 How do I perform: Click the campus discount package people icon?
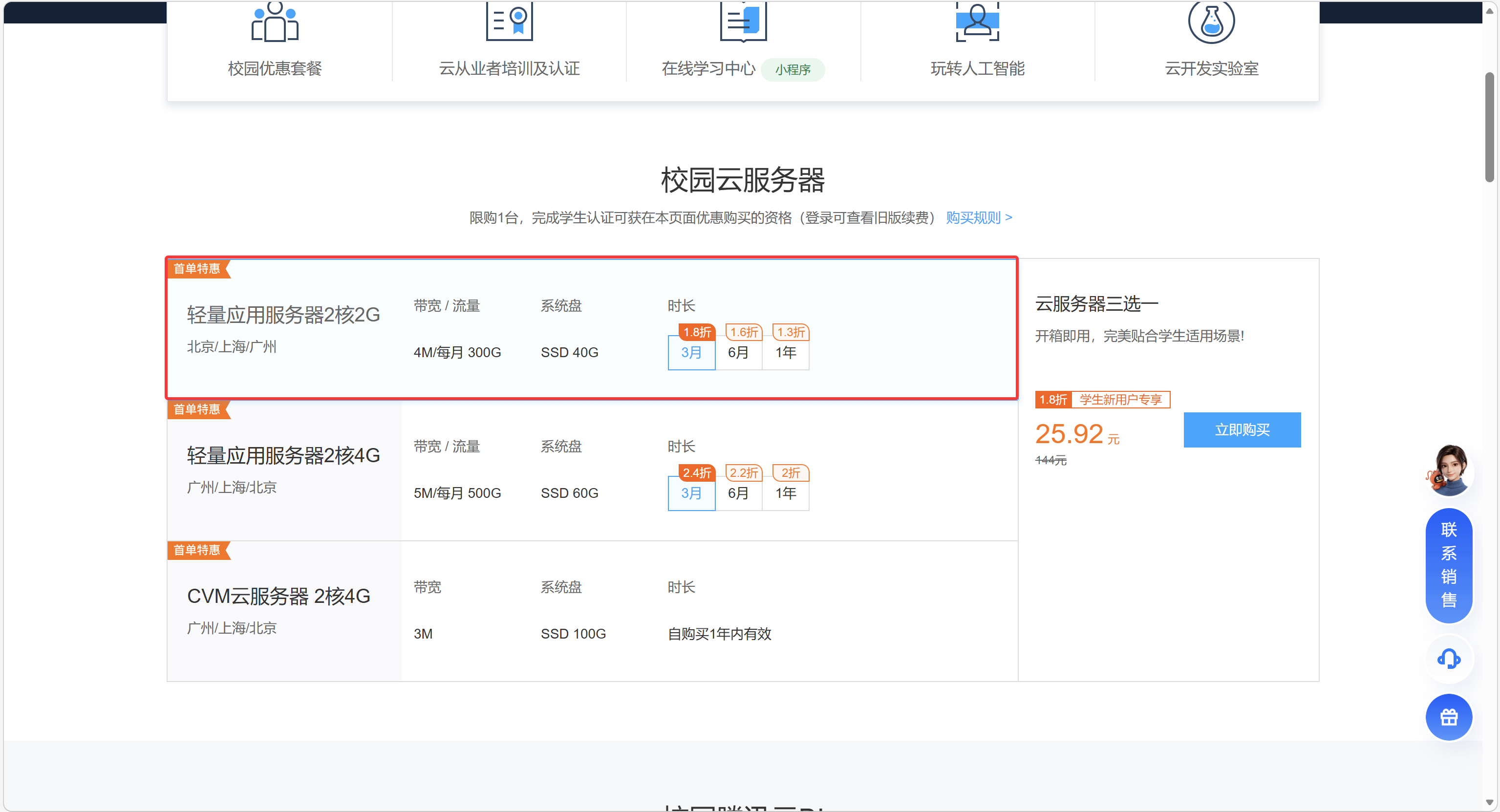[274, 22]
